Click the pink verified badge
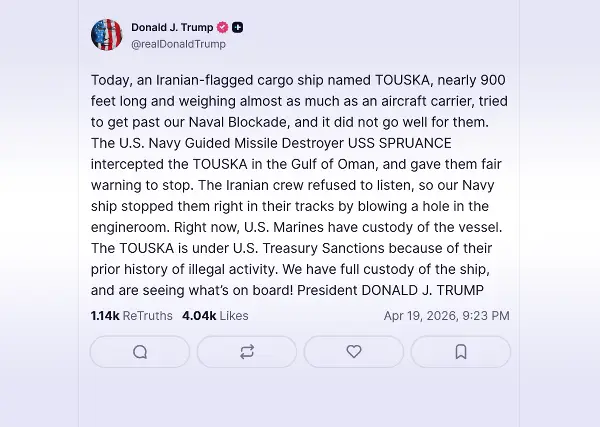This screenshot has height=427, width=600. click(x=222, y=28)
